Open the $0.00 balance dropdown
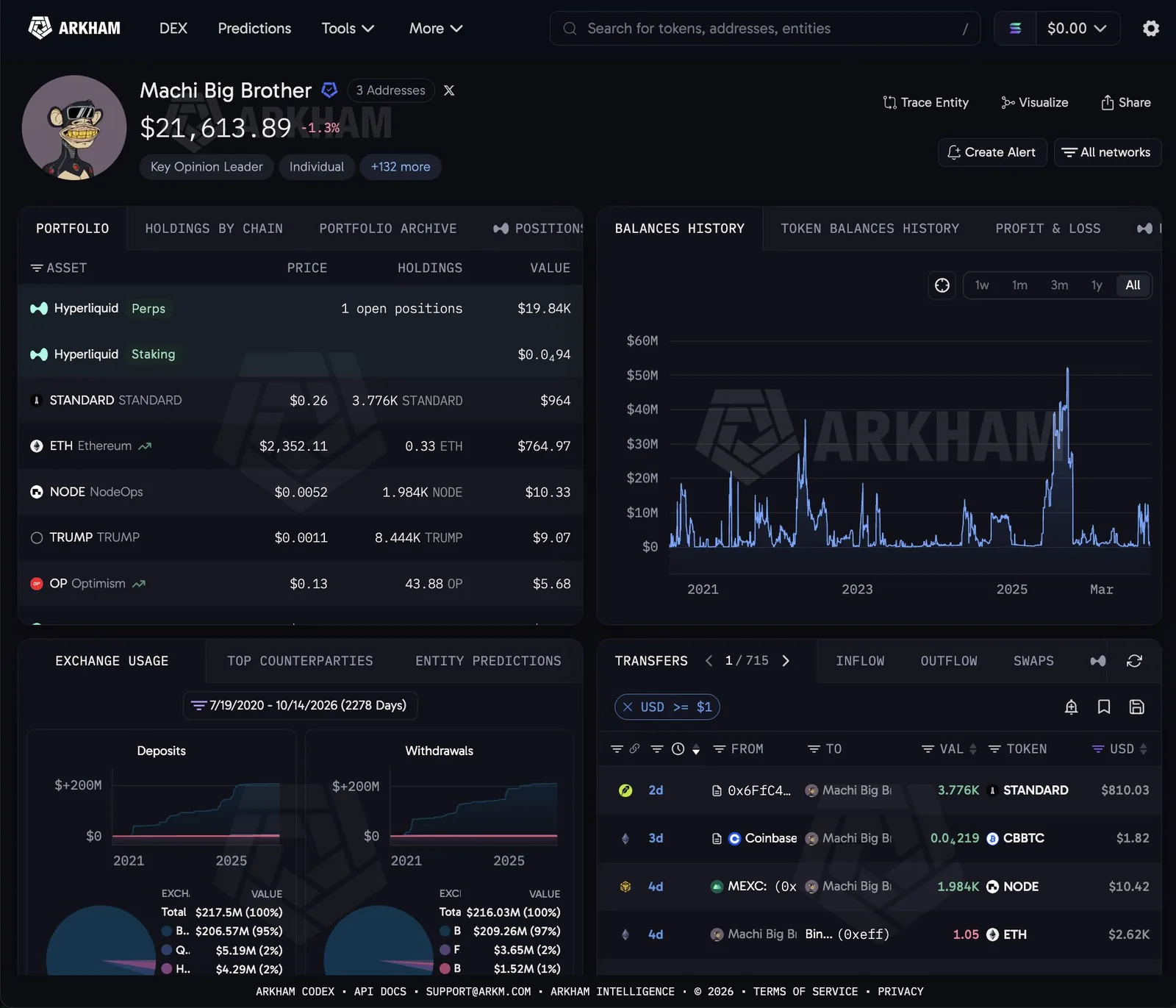 coord(1077,28)
